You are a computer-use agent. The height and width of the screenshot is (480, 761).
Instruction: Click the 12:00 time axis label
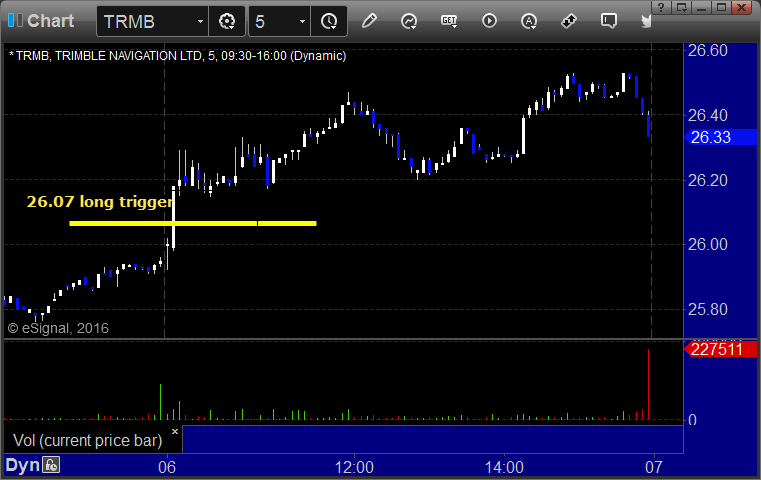354,467
